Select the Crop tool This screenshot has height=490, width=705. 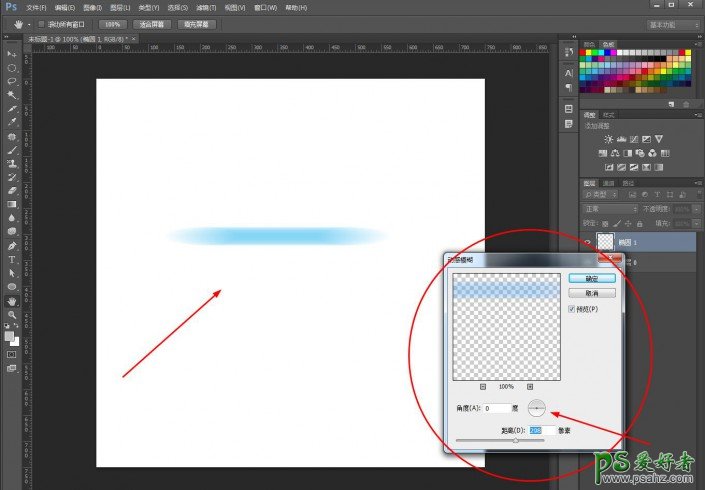tap(12, 109)
